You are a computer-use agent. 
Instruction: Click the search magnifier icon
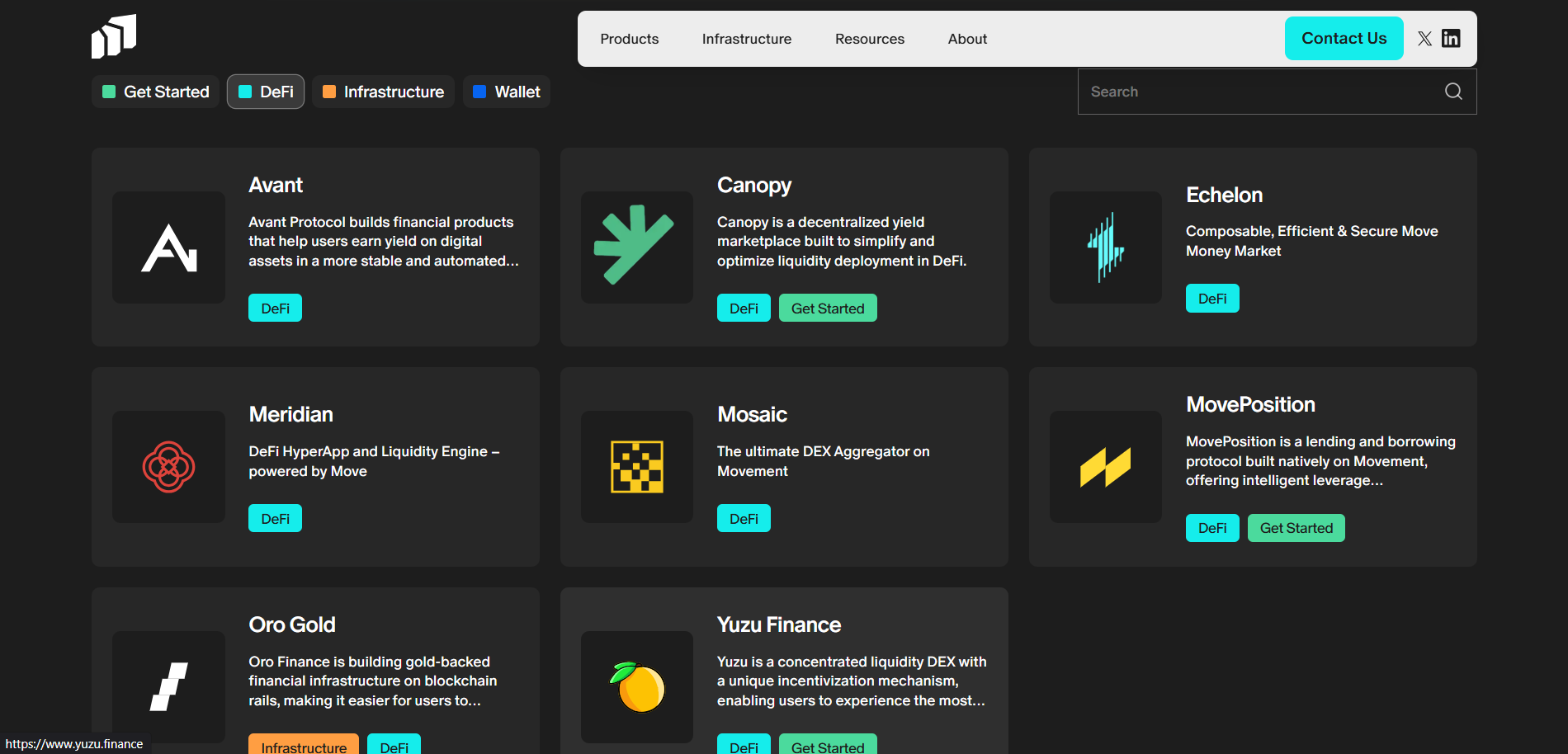1453,92
